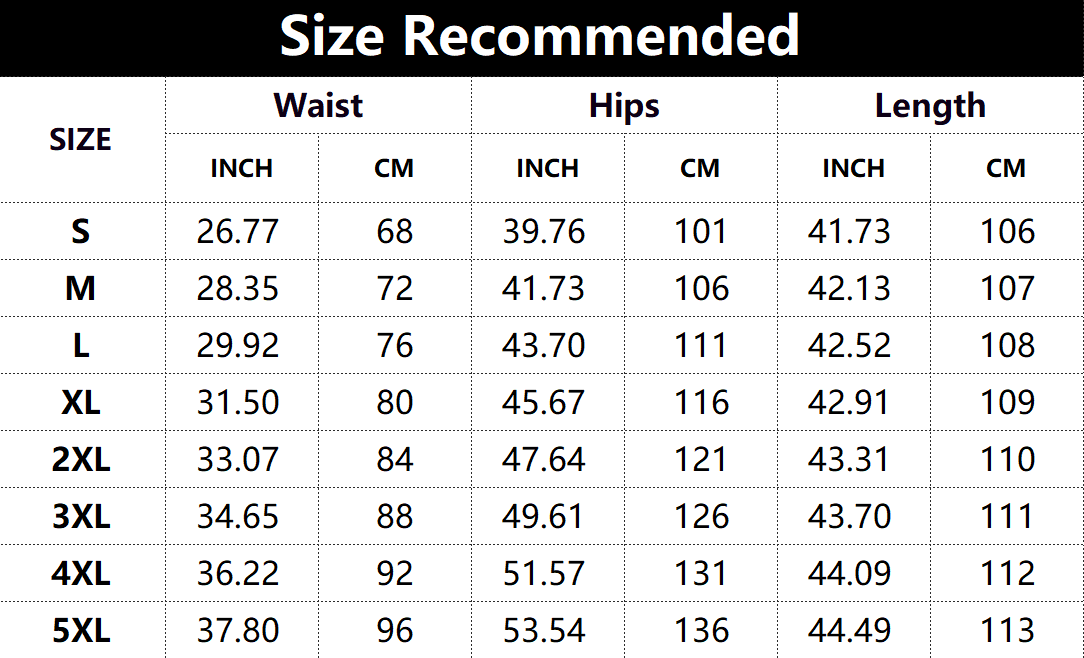Click the Length column header

(930, 106)
